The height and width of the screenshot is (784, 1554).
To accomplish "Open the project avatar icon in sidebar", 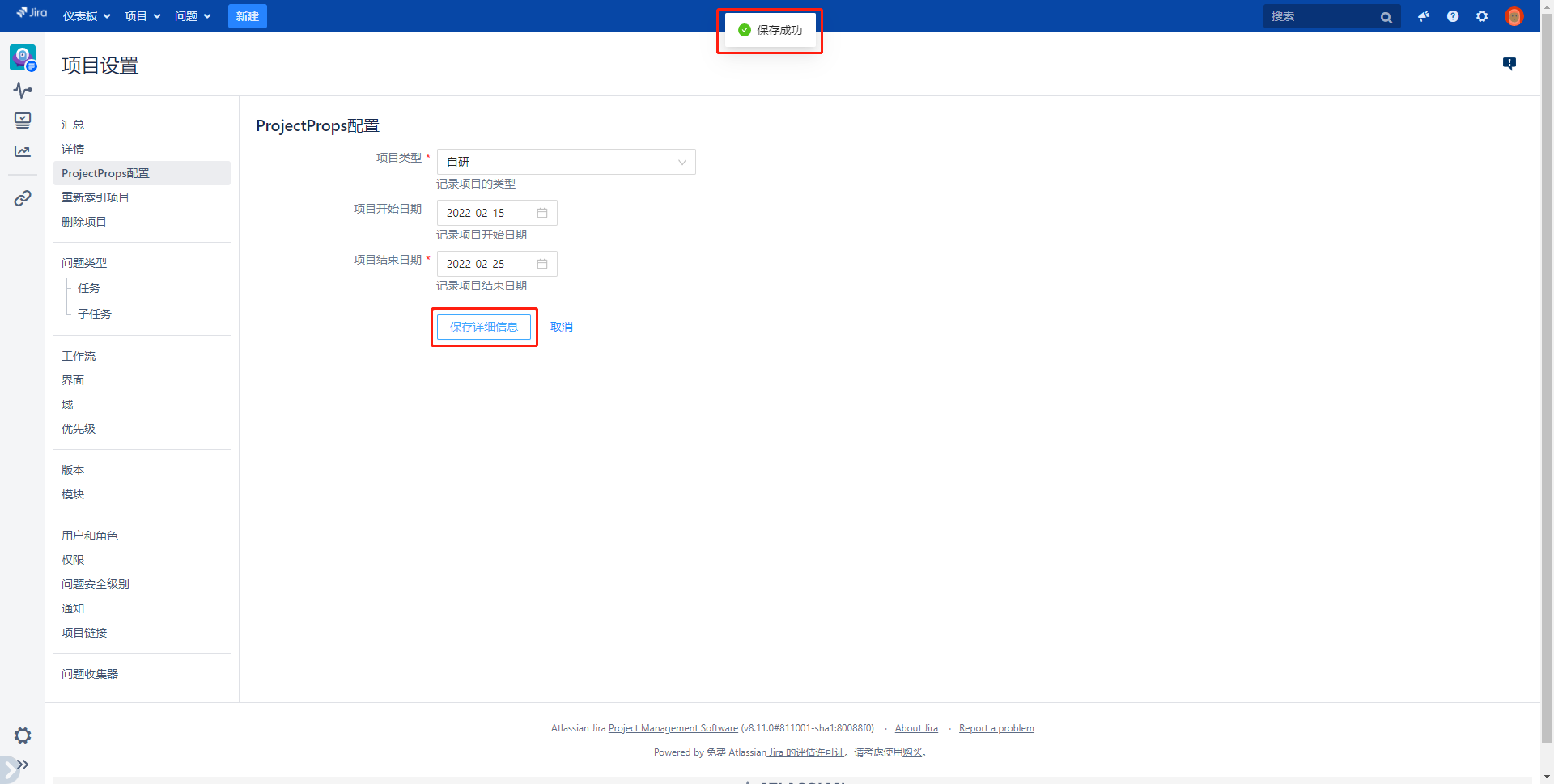I will click(23, 57).
